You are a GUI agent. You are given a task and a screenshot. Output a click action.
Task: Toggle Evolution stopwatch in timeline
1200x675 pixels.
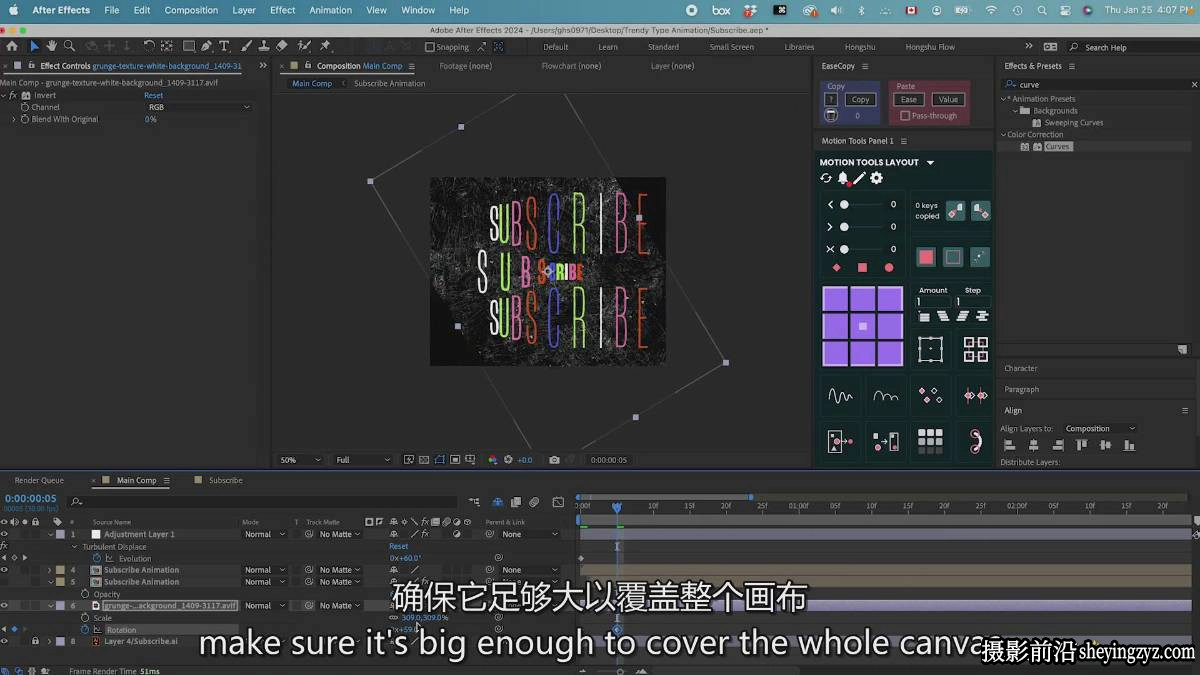coord(97,558)
